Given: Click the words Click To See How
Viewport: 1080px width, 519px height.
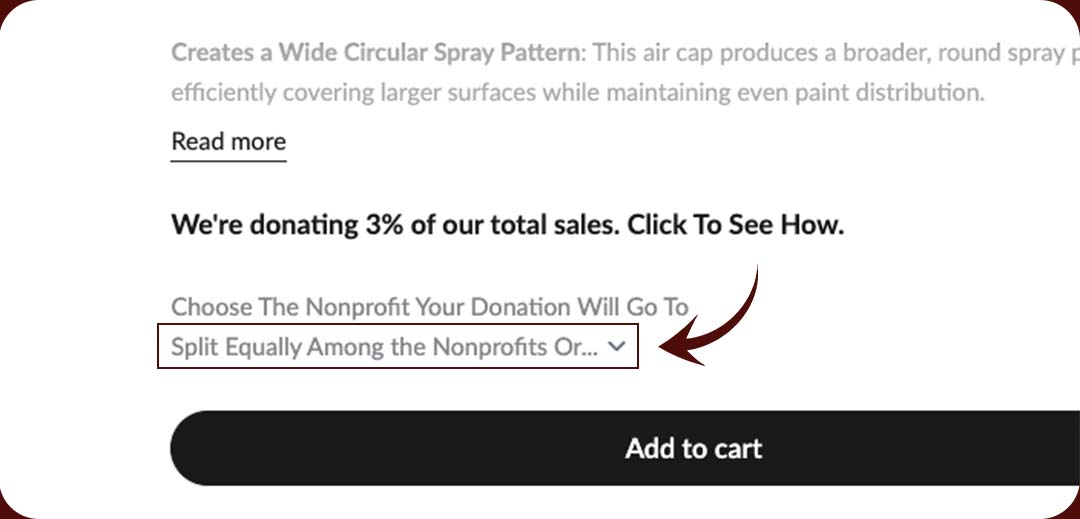Looking at the screenshot, I should [735, 225].
